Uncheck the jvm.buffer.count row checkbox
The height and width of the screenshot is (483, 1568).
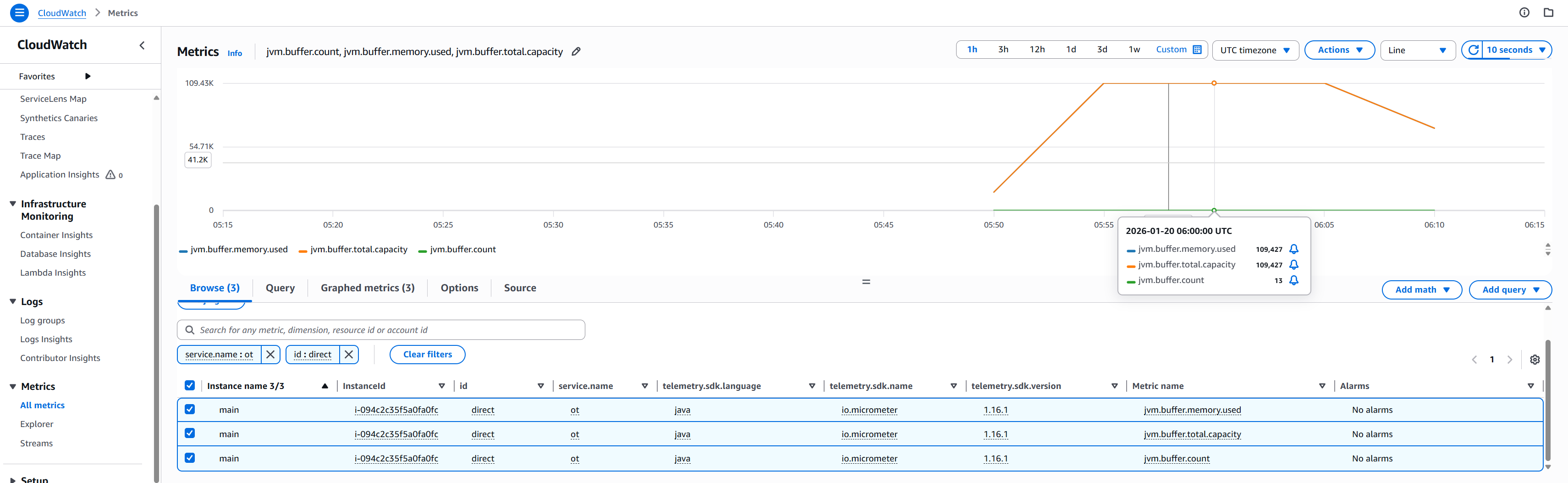click(190, 458)
